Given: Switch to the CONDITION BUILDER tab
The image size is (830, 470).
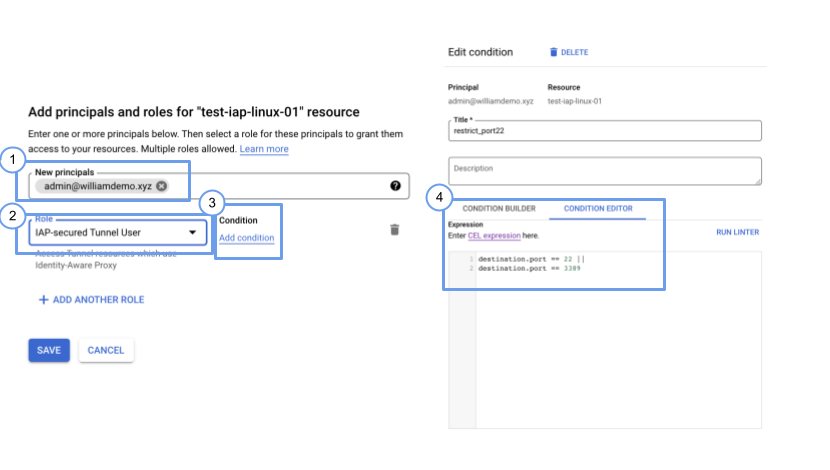Looking at the screenshot, I should tap(499, 209).
